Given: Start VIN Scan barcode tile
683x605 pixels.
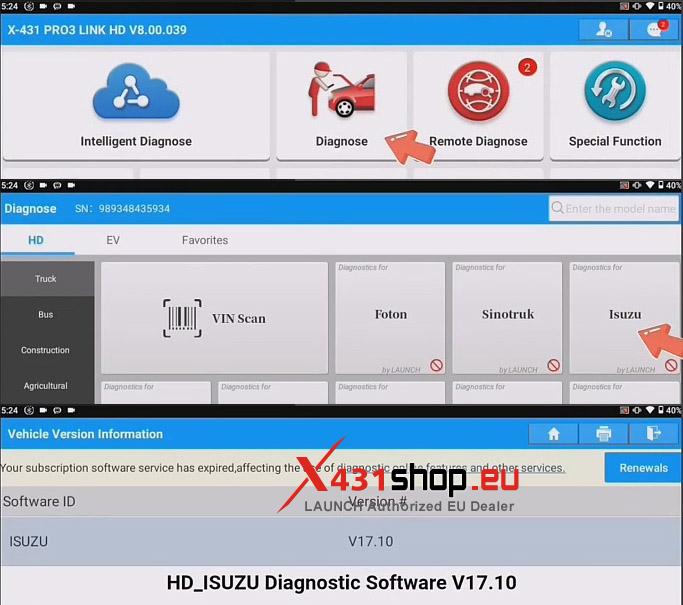Looking at the screenshot, I should [214, 318].
